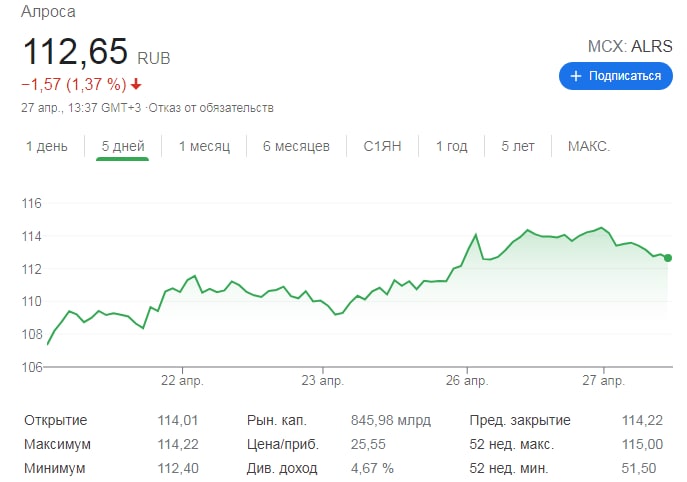
Task: Select the С1ЯН year-to-date tab
Action: point(382,146)
